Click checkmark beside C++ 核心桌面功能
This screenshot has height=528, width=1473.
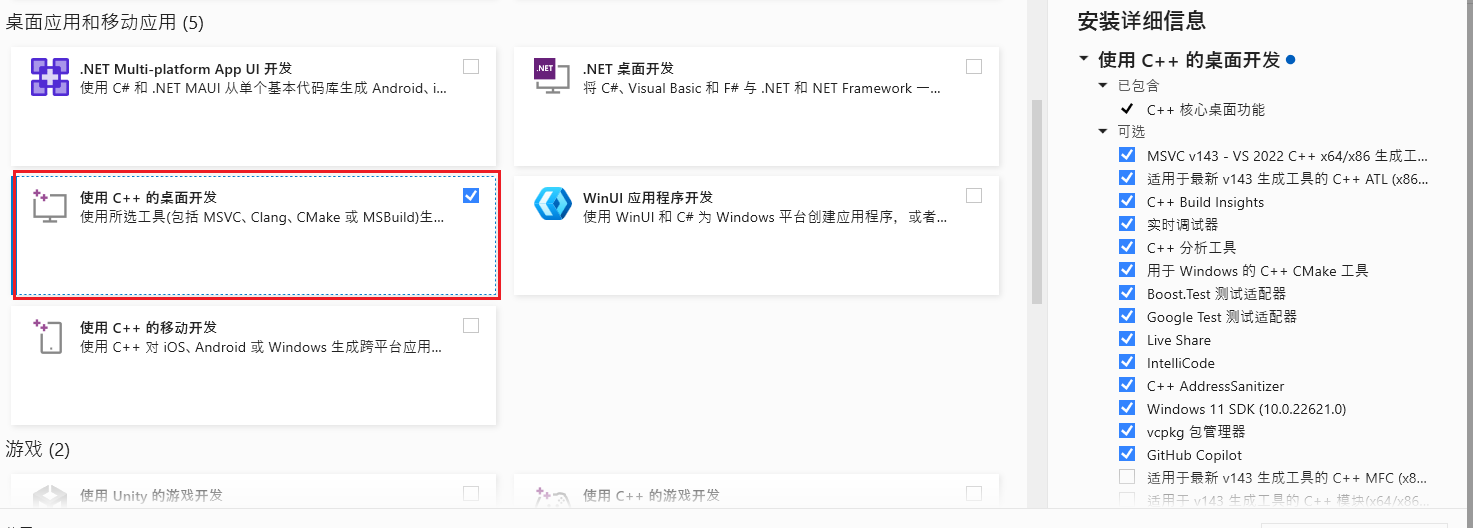1127,109
